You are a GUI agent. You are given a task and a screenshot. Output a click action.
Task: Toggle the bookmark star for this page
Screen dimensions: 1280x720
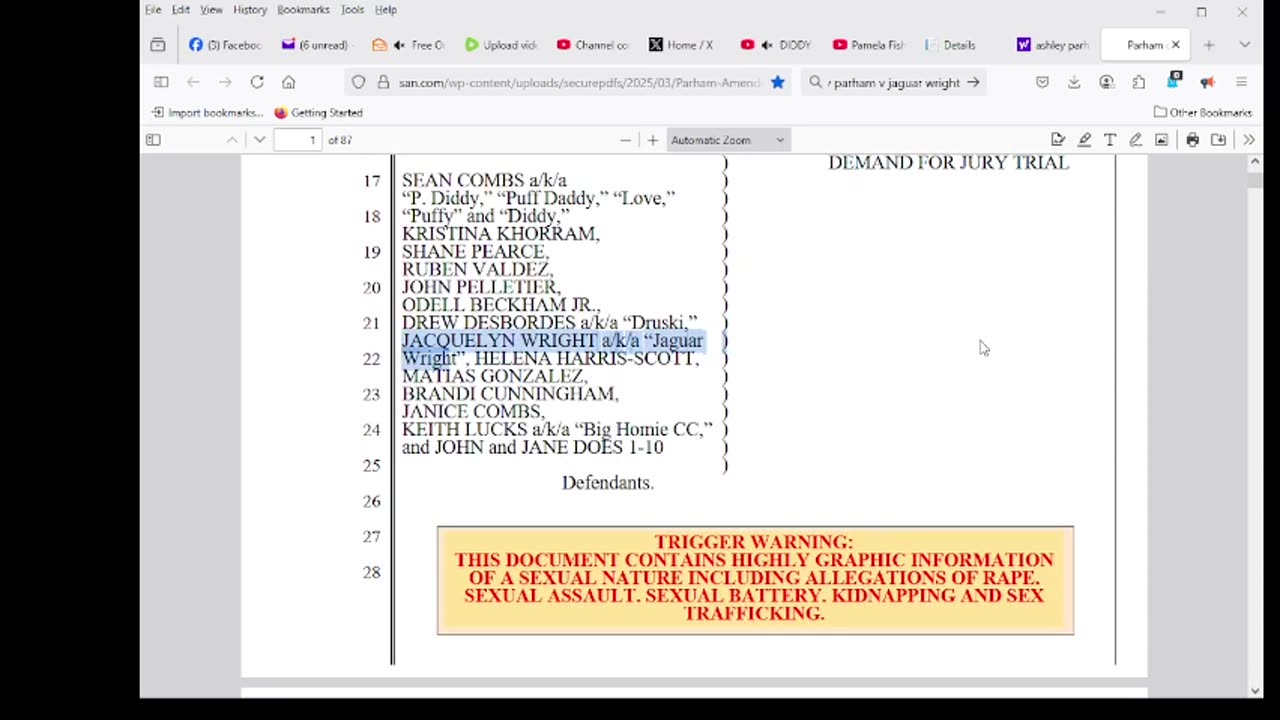[x=777, y=82]
